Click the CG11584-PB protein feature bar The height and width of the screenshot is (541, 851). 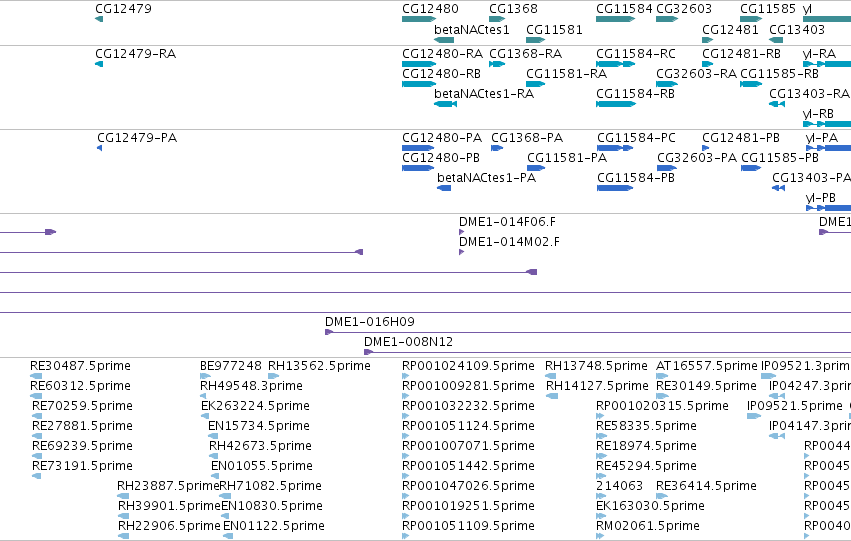click(615, 188)
